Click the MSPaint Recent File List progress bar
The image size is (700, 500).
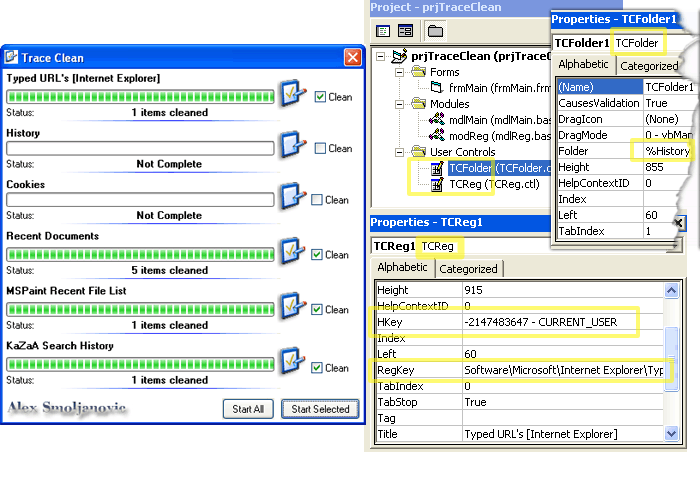coord(140,309)
